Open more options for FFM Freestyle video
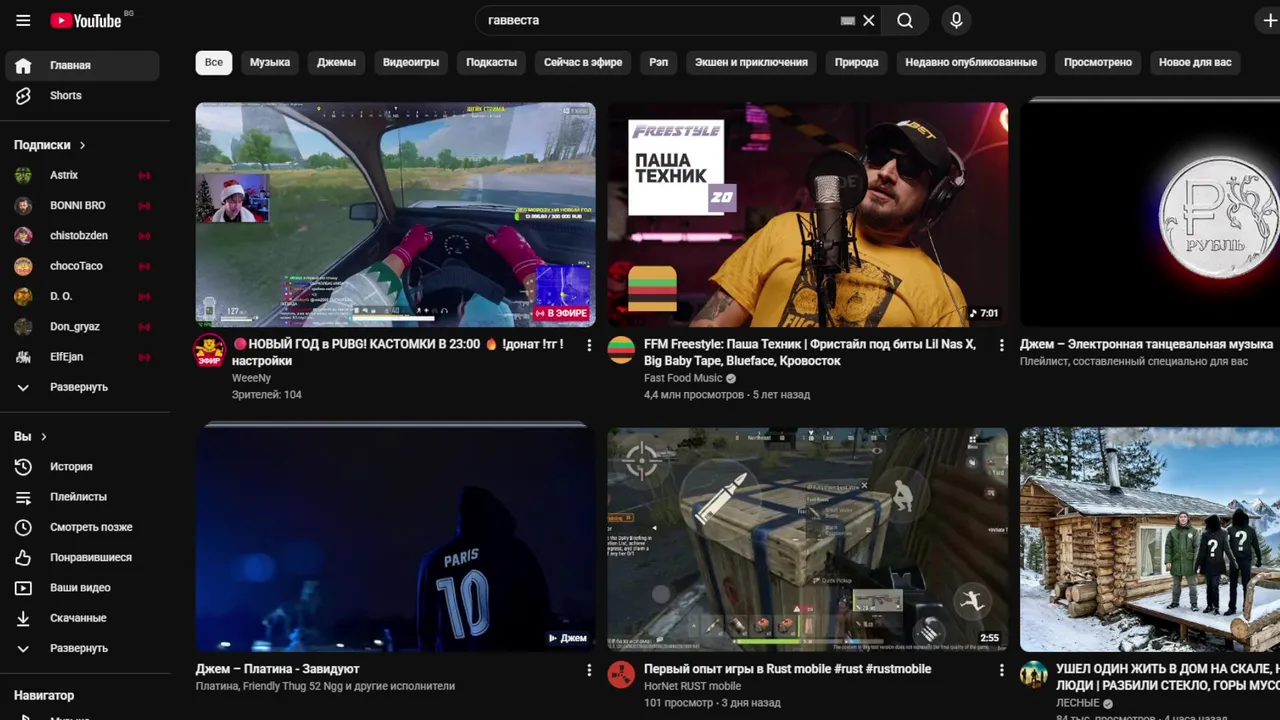 pyautogui.click(x=1001, y=345)
